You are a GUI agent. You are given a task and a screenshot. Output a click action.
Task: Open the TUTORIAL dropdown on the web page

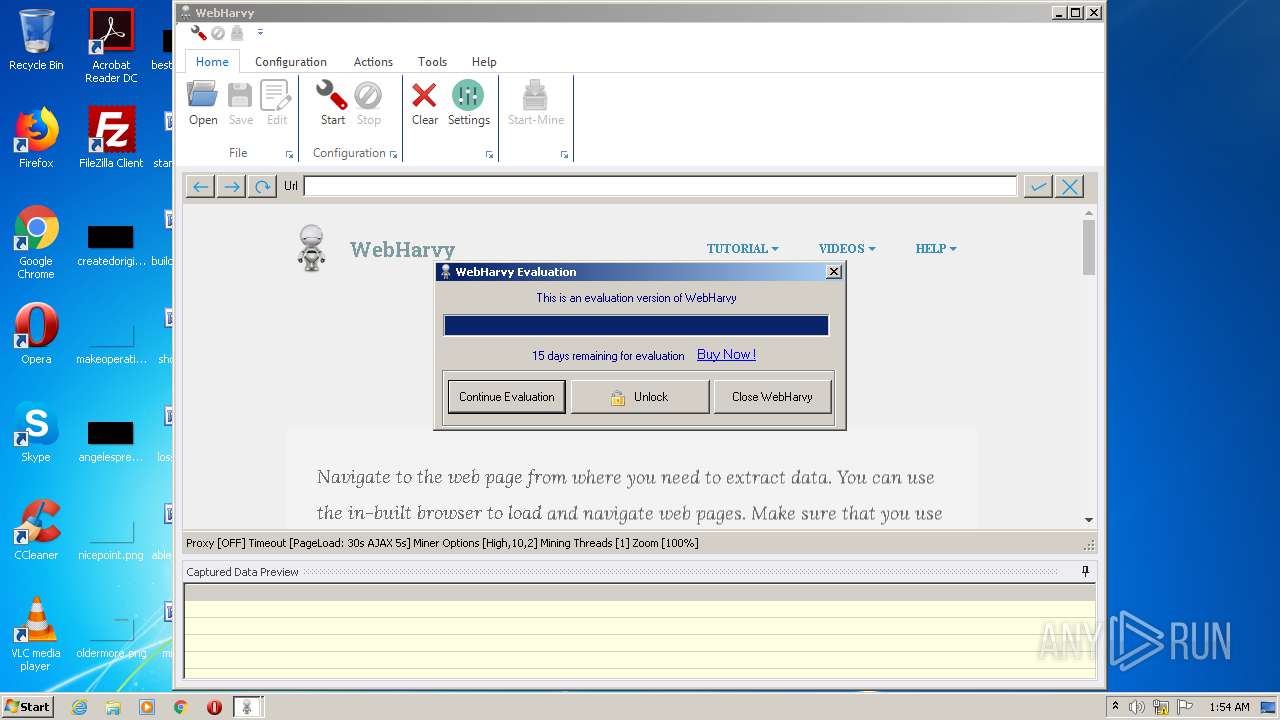coord(742,249)
